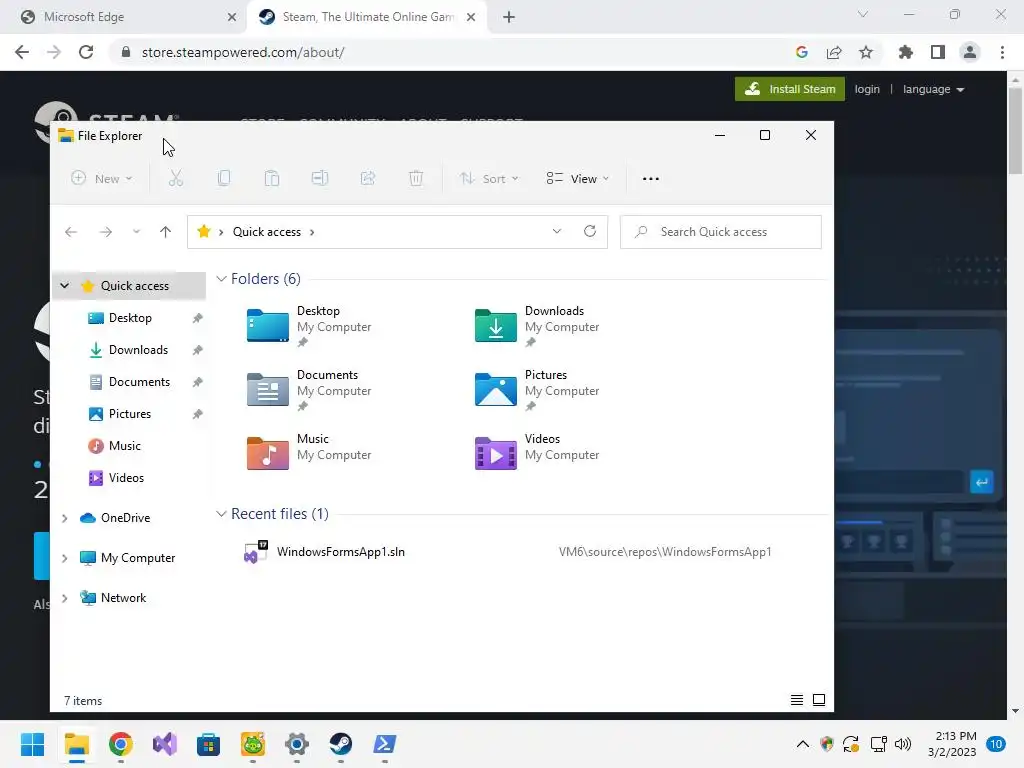Collapse the Recent files (1) group

pos(221,514)
